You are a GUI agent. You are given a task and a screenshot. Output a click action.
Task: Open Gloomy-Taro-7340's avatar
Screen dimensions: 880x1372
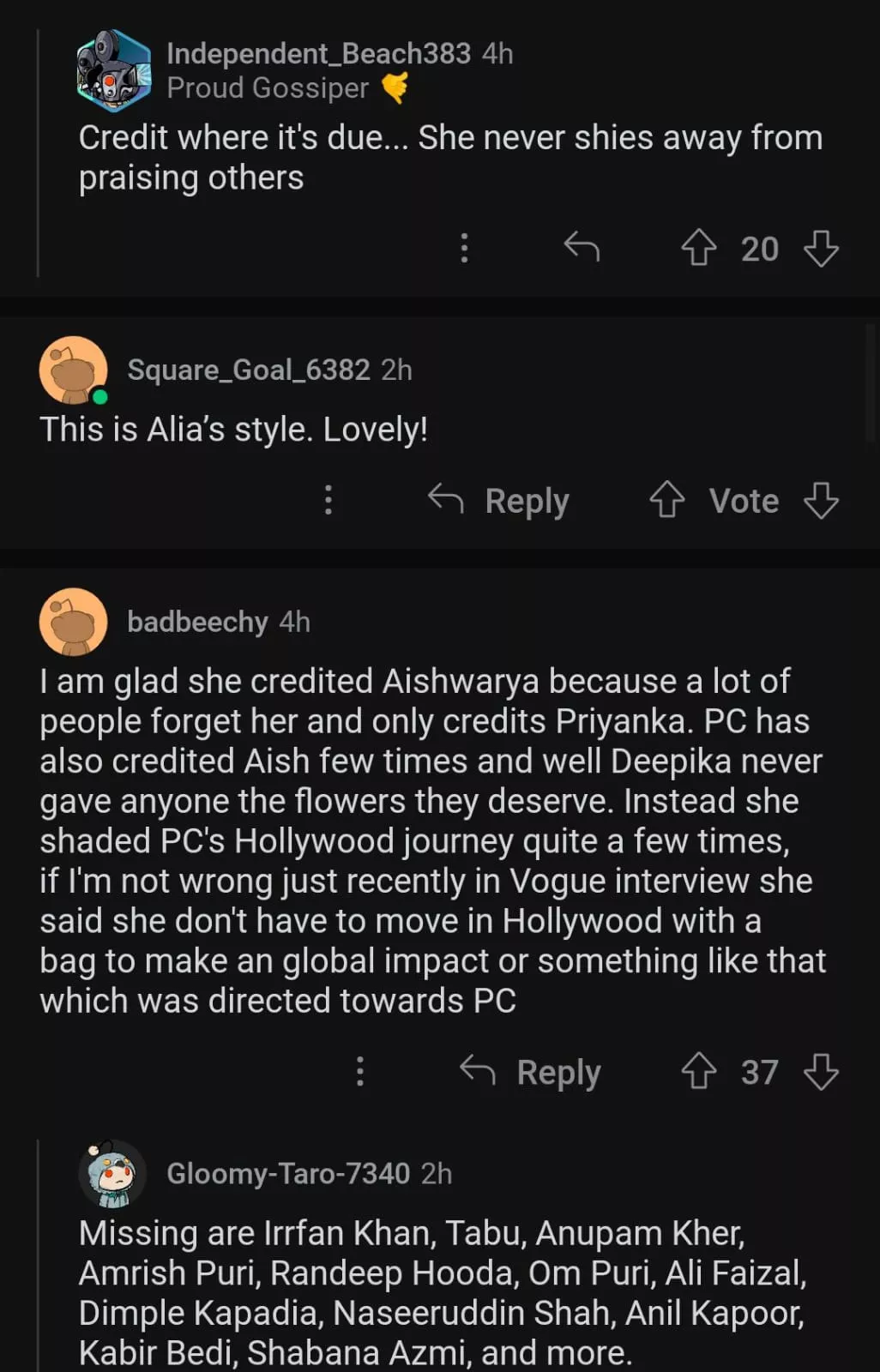click(x=113, y=1173)
